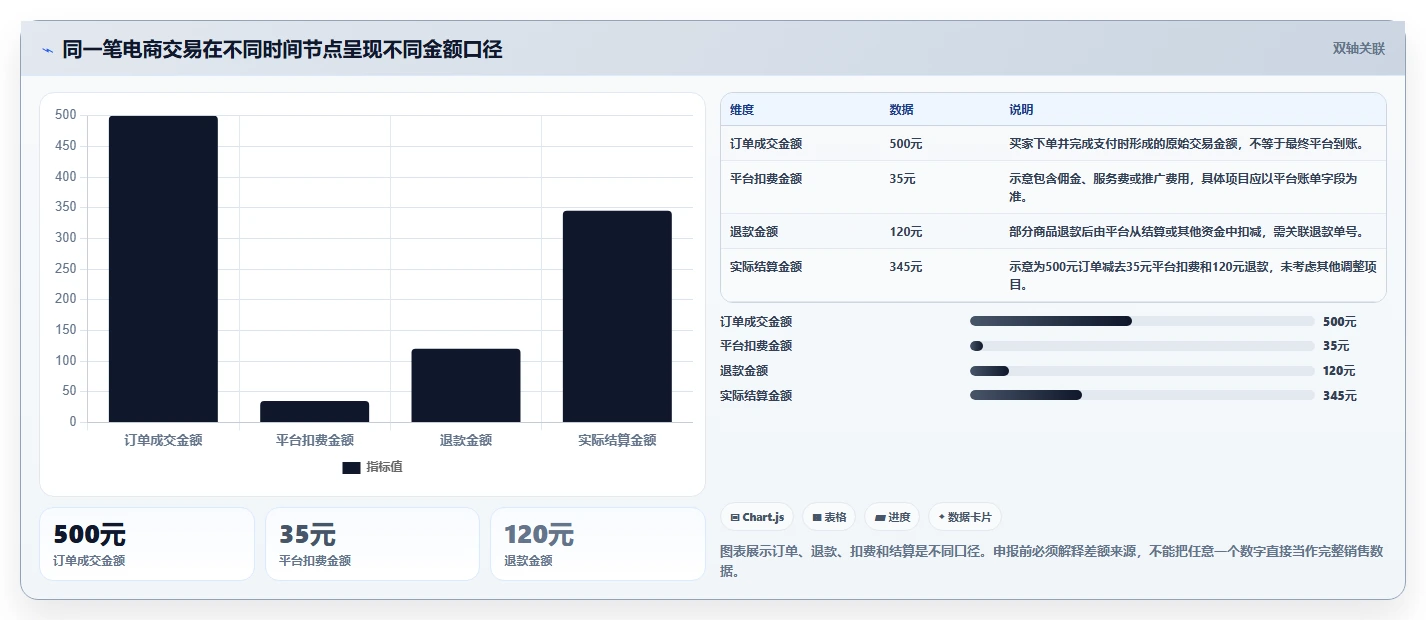The image size is (1426, 620).
Task: Click the 数据 table column header
Action: pos(901,110)
